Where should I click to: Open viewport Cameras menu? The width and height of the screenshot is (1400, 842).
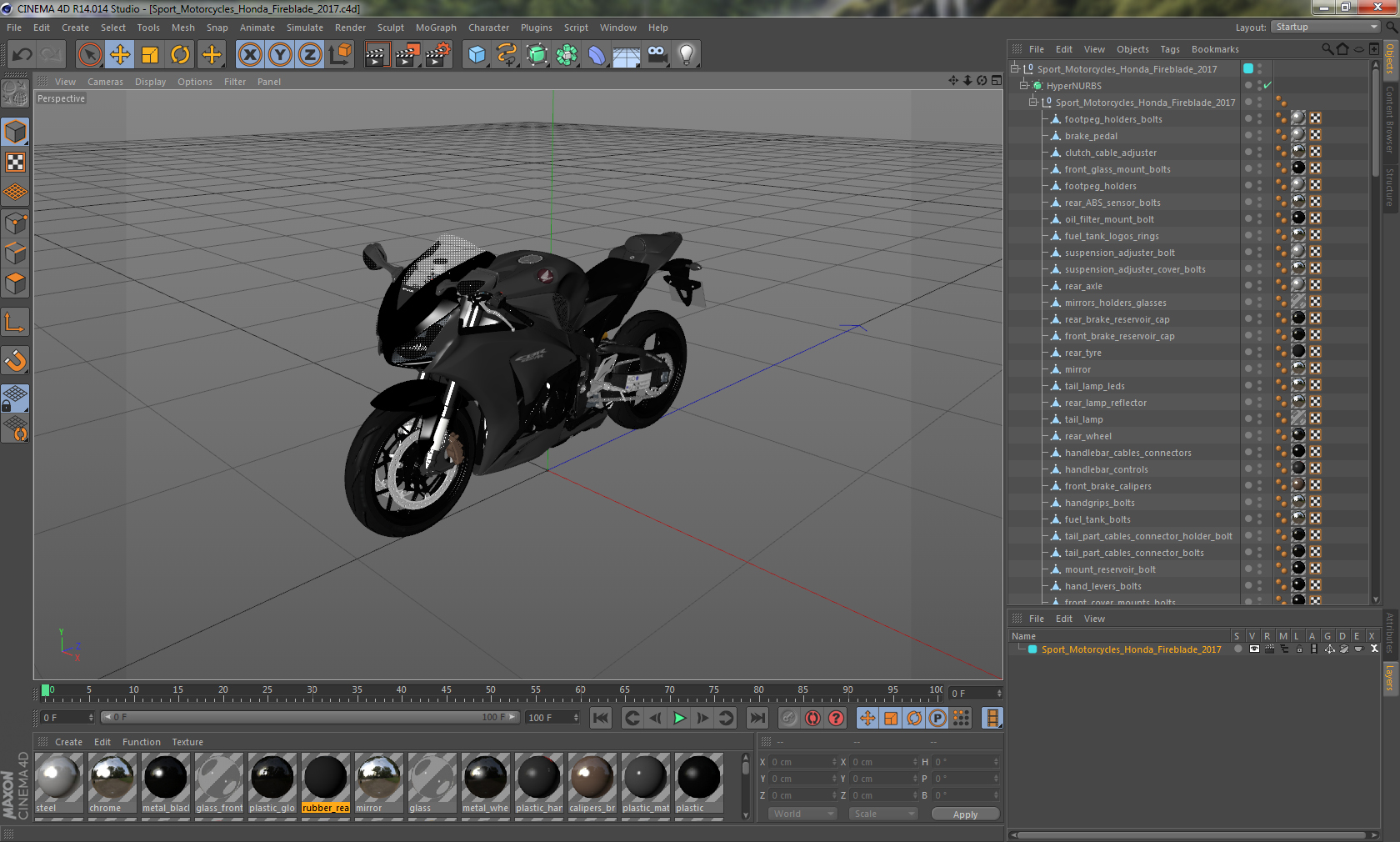(105, 82)
